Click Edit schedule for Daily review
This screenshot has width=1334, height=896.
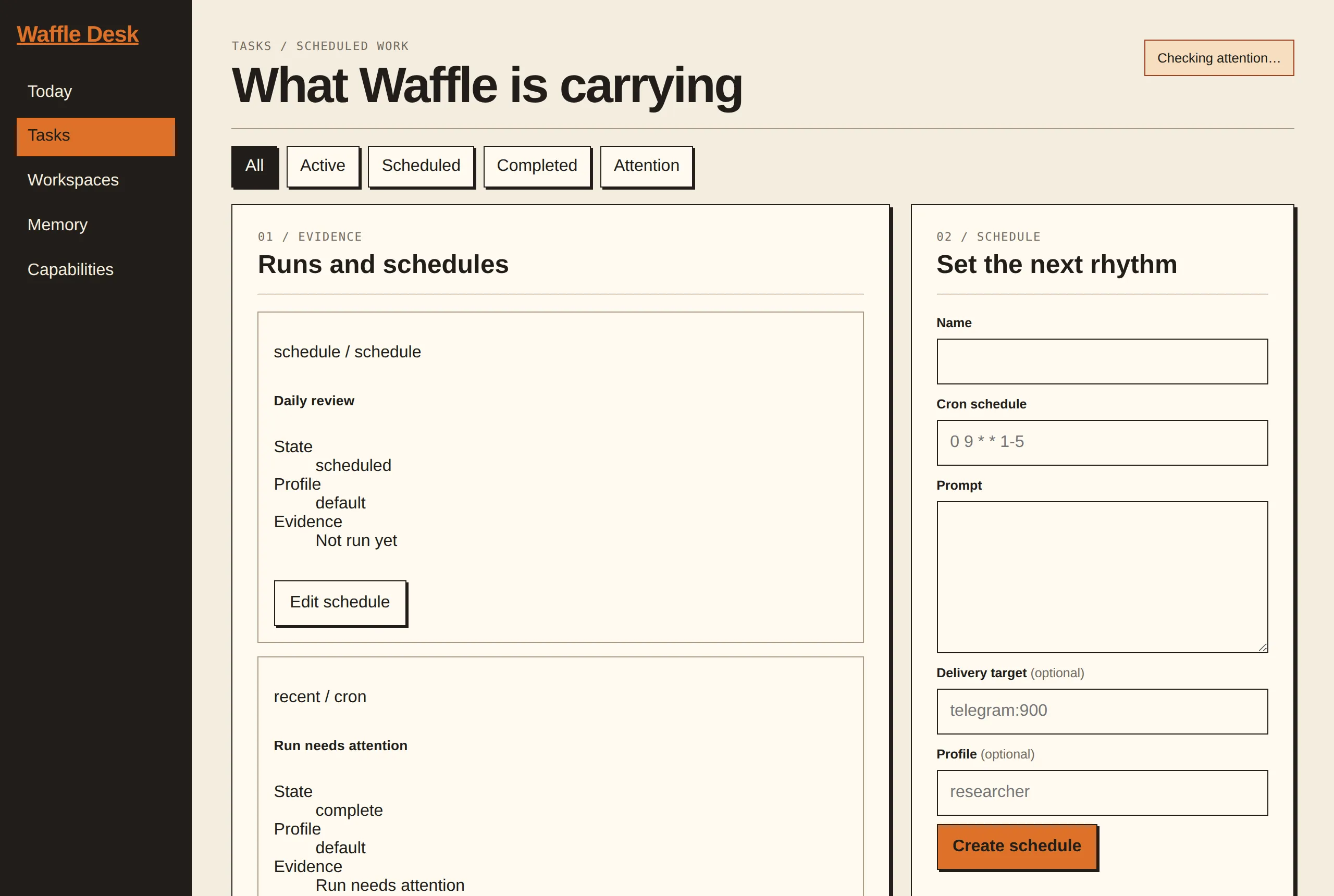tap(340, 602)
